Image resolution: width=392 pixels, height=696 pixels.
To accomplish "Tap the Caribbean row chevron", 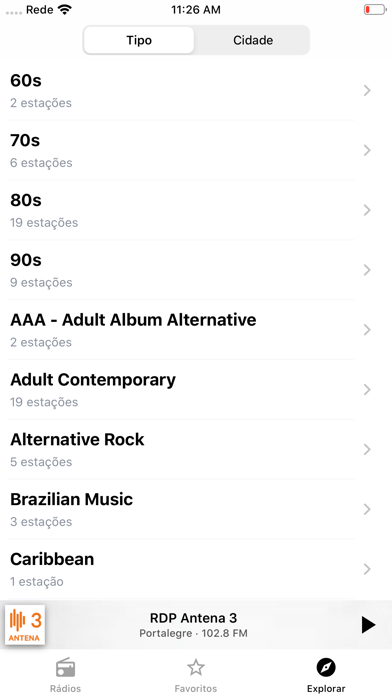I will tap(367, 569).
